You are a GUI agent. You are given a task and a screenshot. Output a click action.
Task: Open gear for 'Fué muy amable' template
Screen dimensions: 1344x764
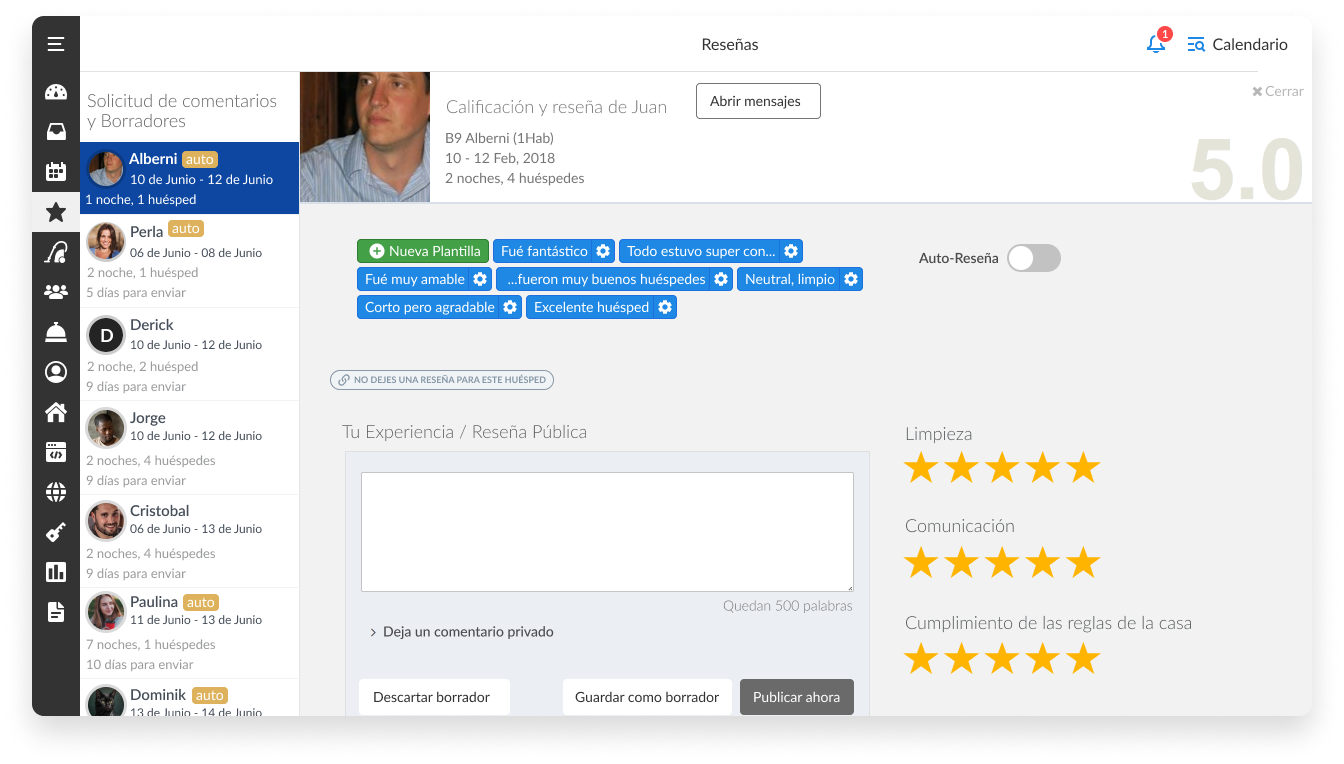pos(480,279)
